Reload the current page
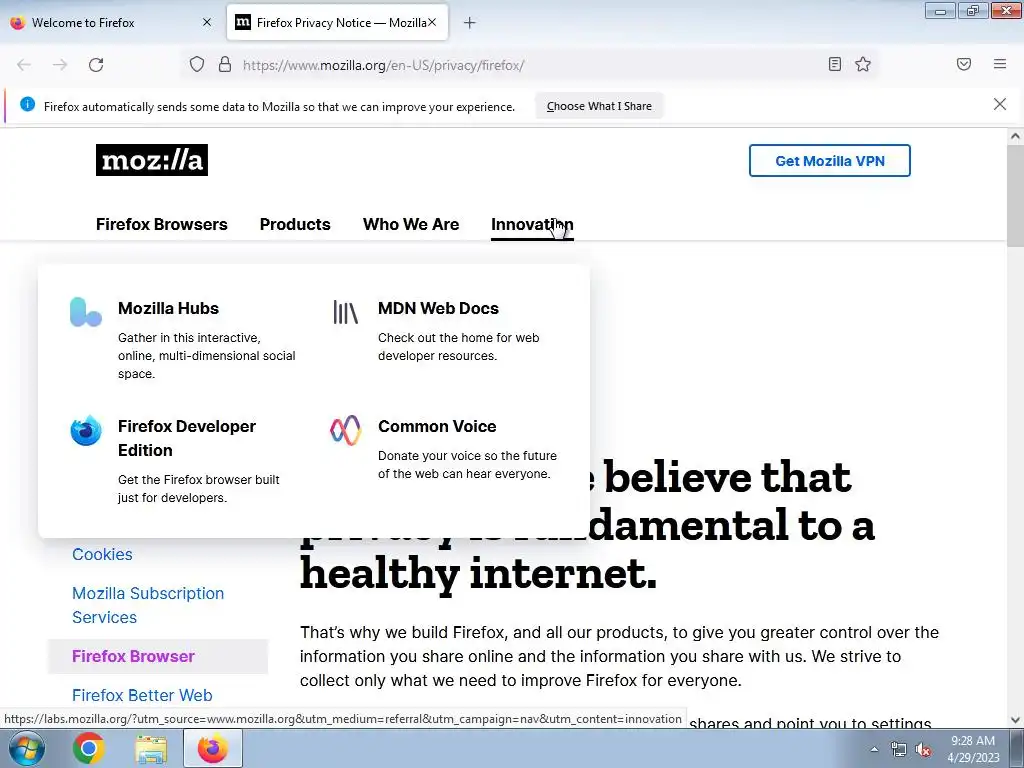 pos(96,65)
